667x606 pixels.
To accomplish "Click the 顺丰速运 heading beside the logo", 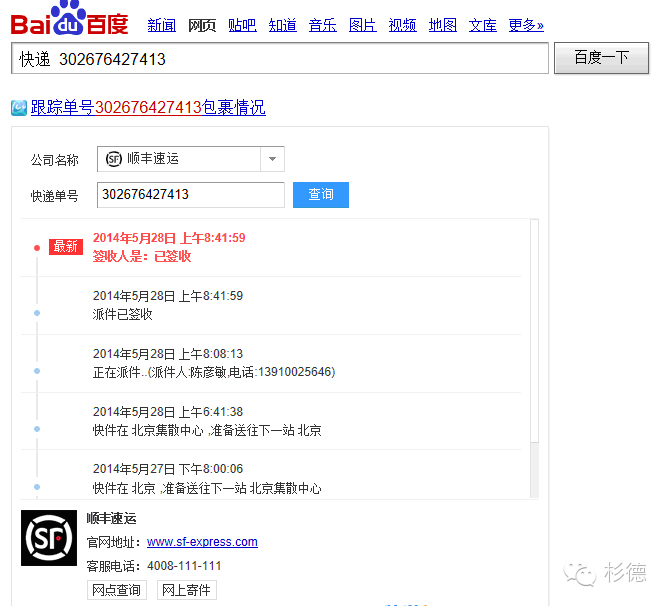I will [x=111, y=518].
